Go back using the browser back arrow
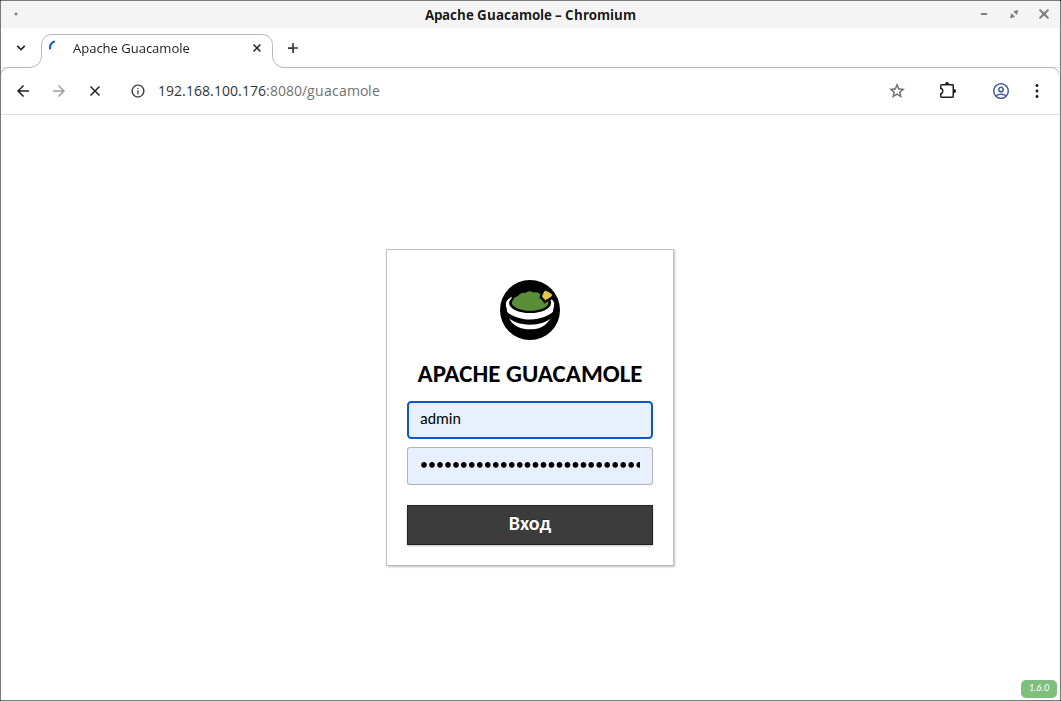The image size is (1061, 701). coord(24,91)
